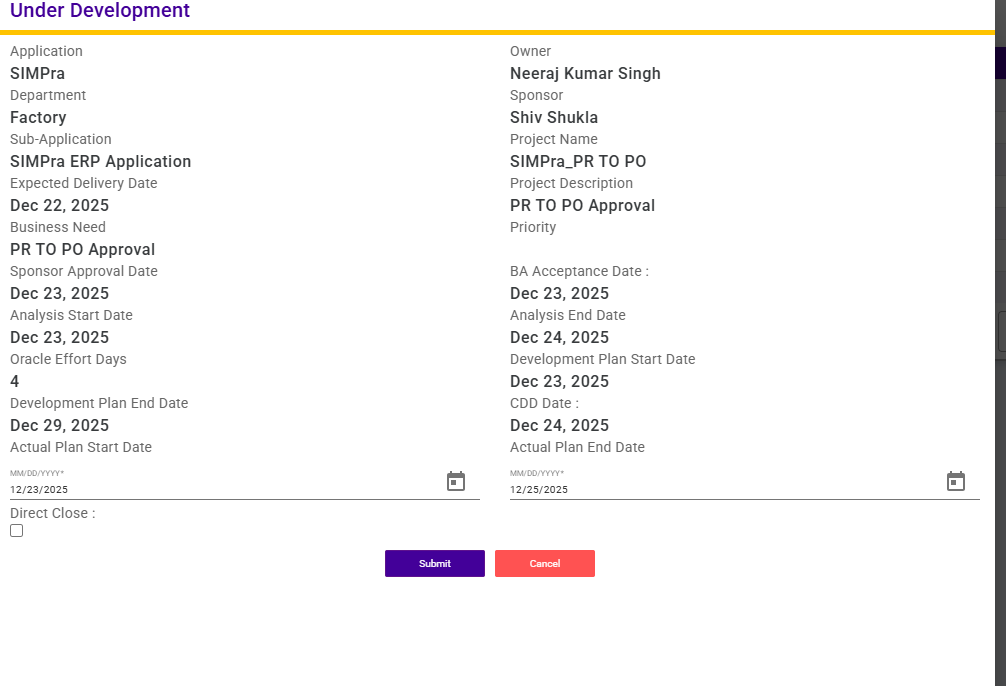Click the Factory department value
Viewport: 1006px width, 686px height.
coord(38,117)
